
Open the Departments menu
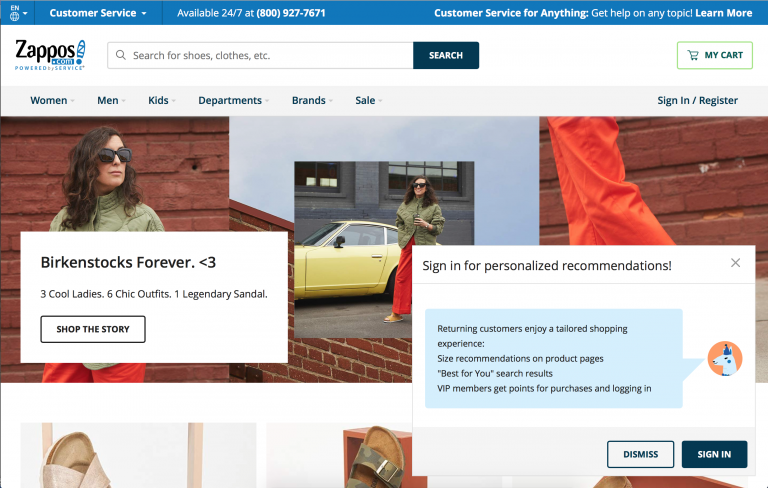[x=234, y=100]
